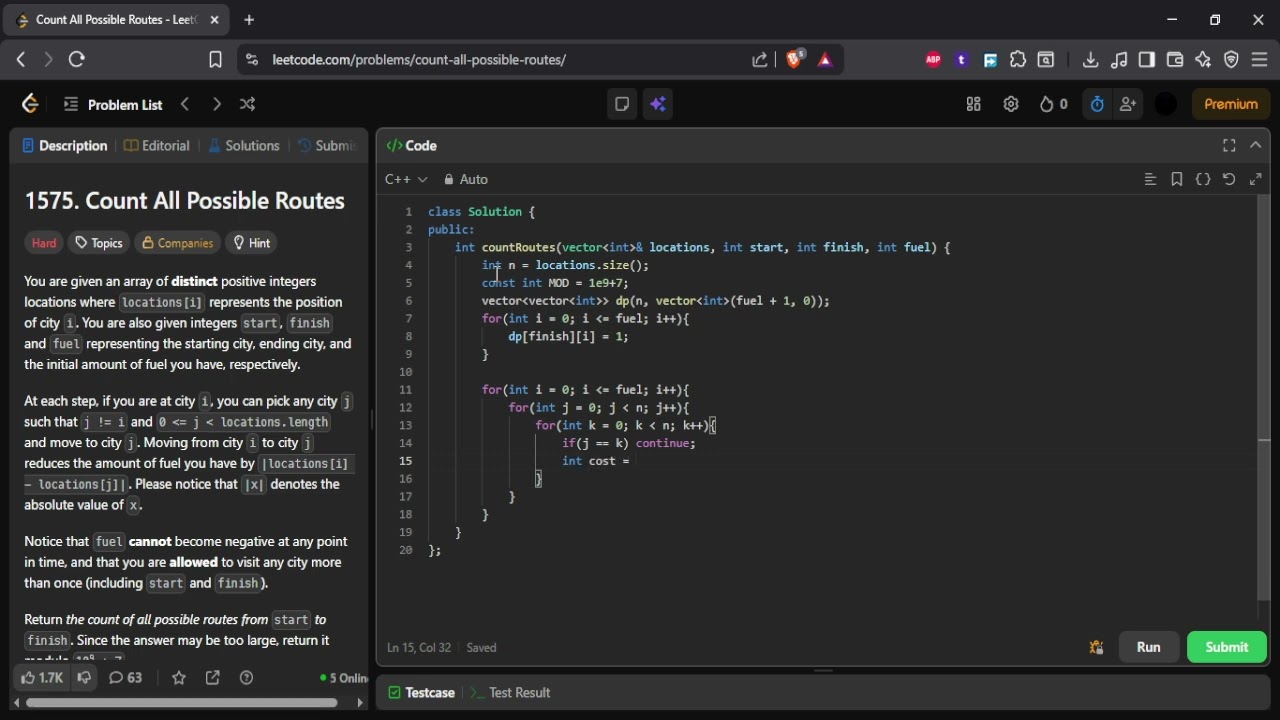
Task: Format code with the align-lines icon
Action: [1150, 179]
